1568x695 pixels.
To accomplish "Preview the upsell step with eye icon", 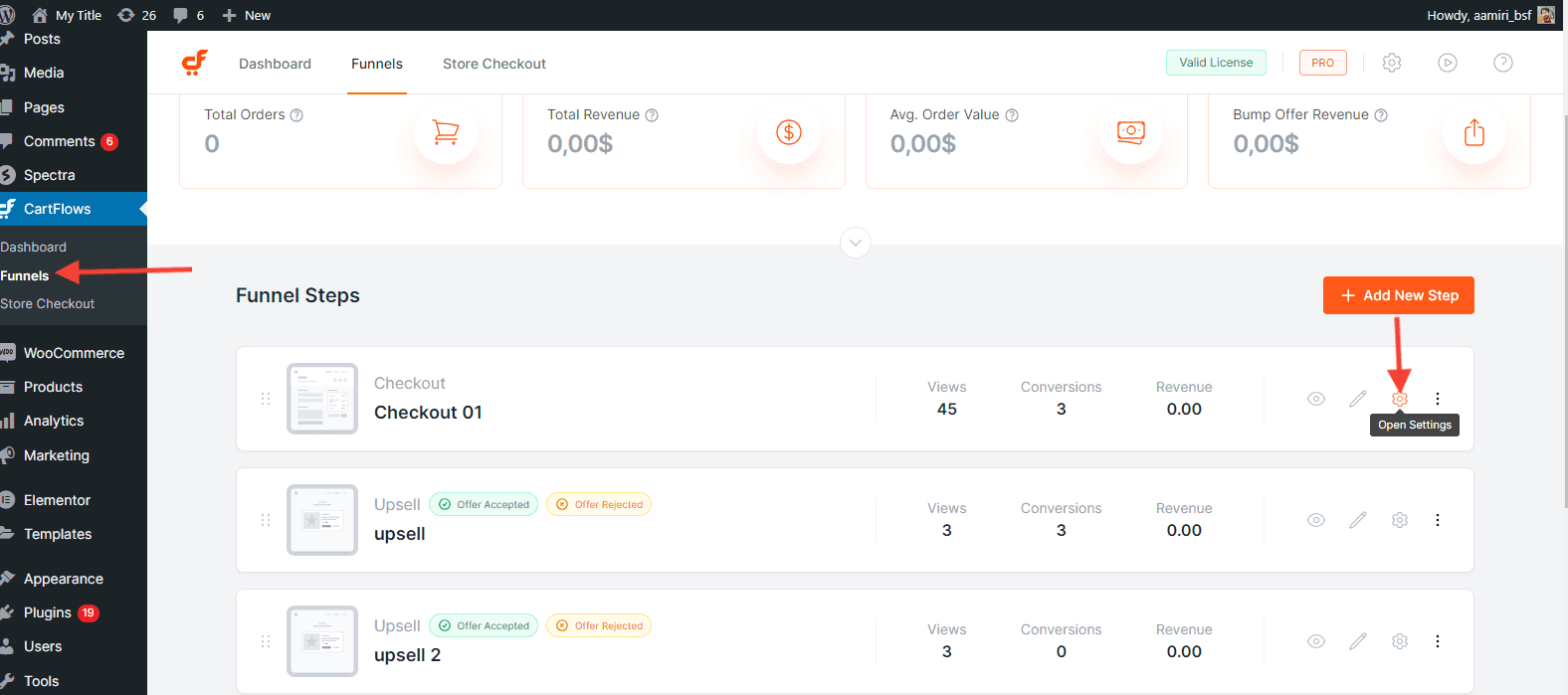I will 1315,520.
